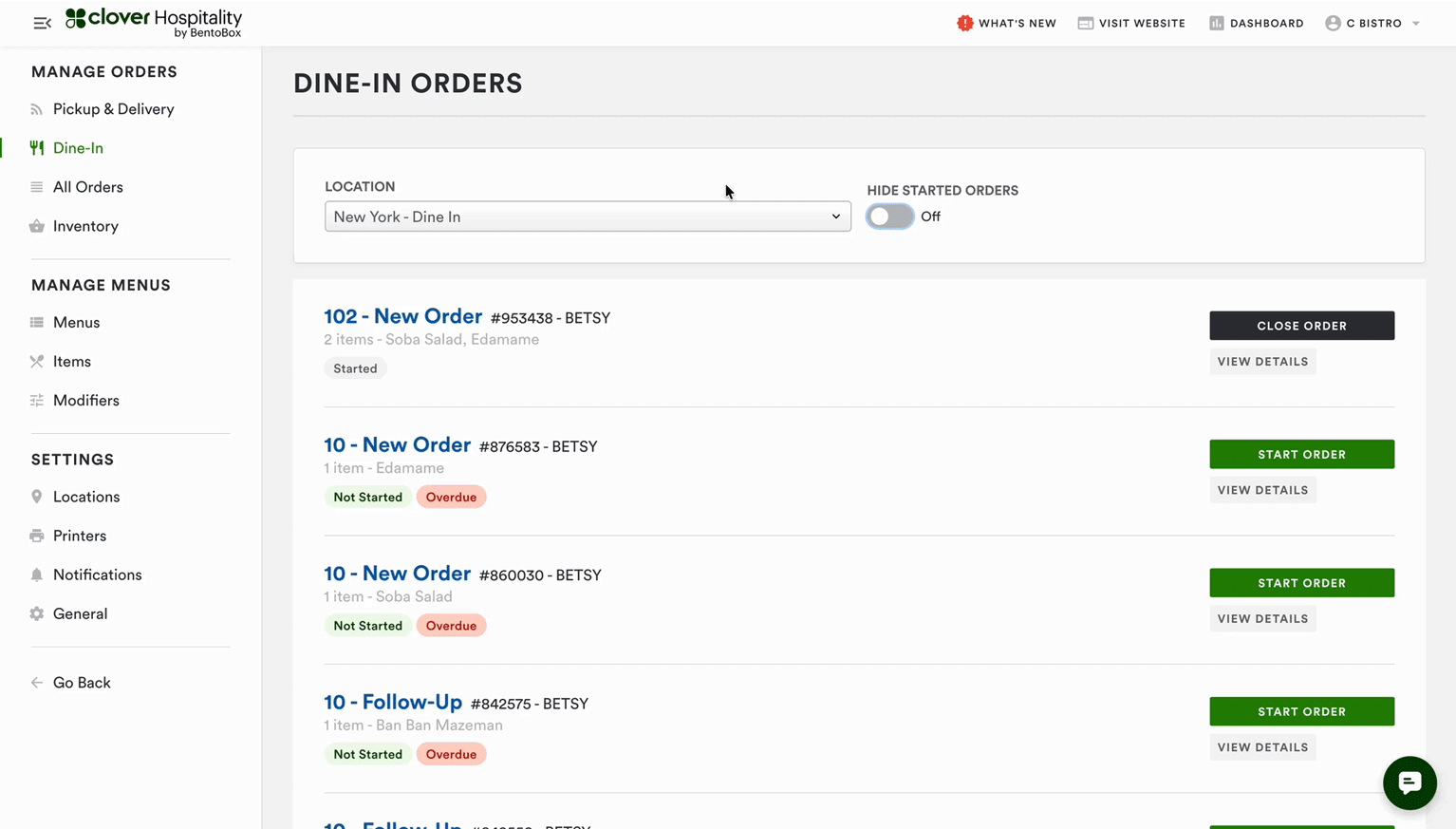The width and height of the screenshot is (1456, 829).
Task: Toggle the Hide Started Orders switch
Action: [x=890, y=217]
